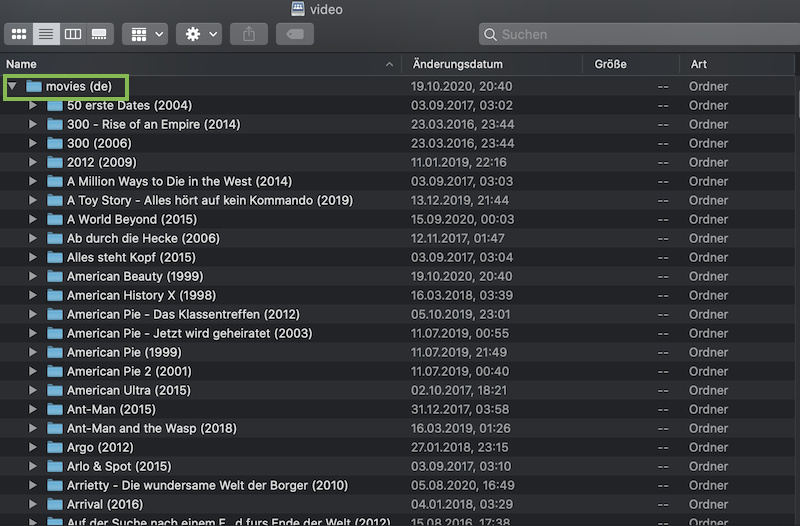Select Ant-Man and the Wasp (2018)
The height and width of the screenshot is (526, 800).
pyautogui.click(x=397, y=428)
